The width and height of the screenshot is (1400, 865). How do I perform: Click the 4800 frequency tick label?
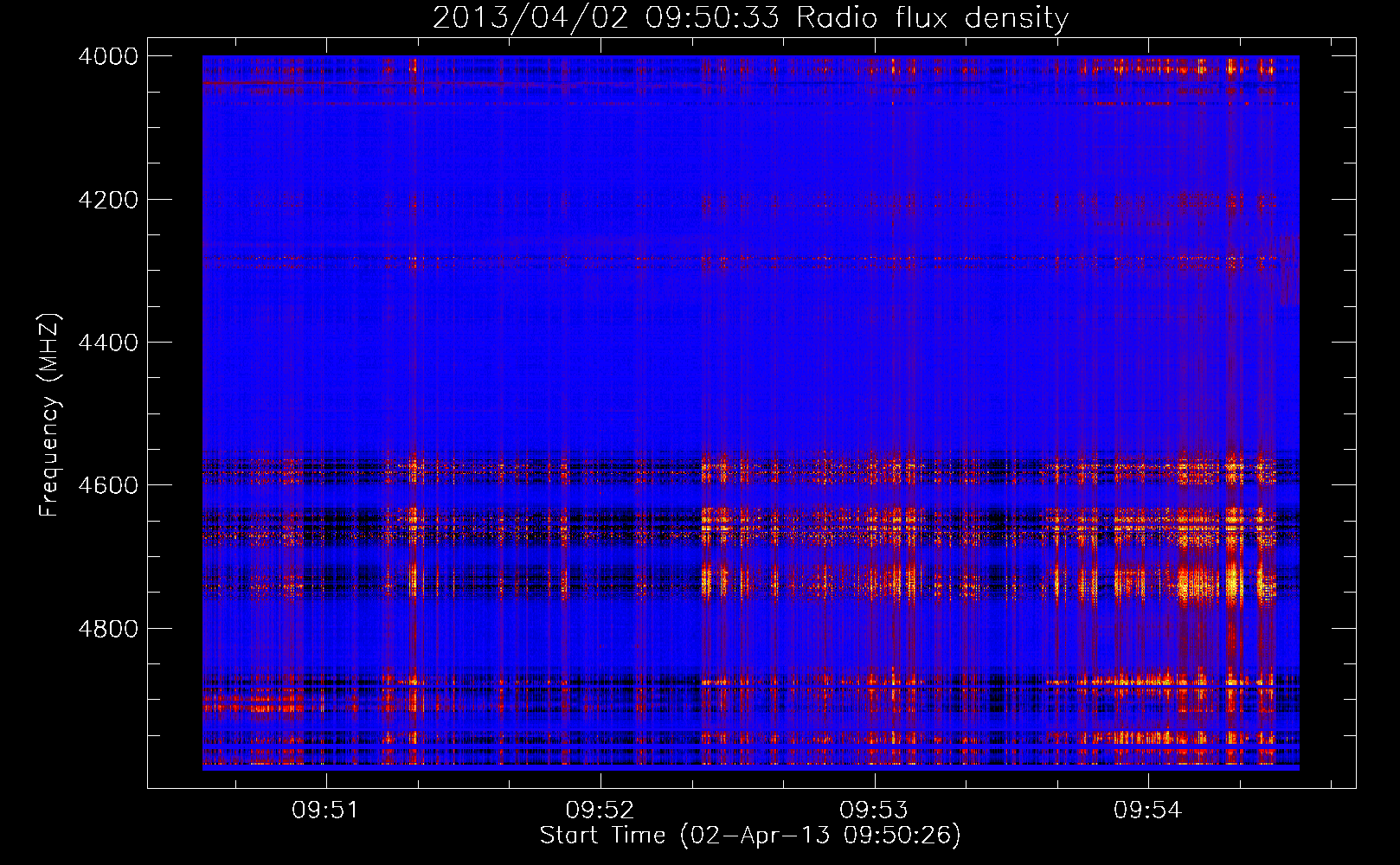(x=108, y=629)
